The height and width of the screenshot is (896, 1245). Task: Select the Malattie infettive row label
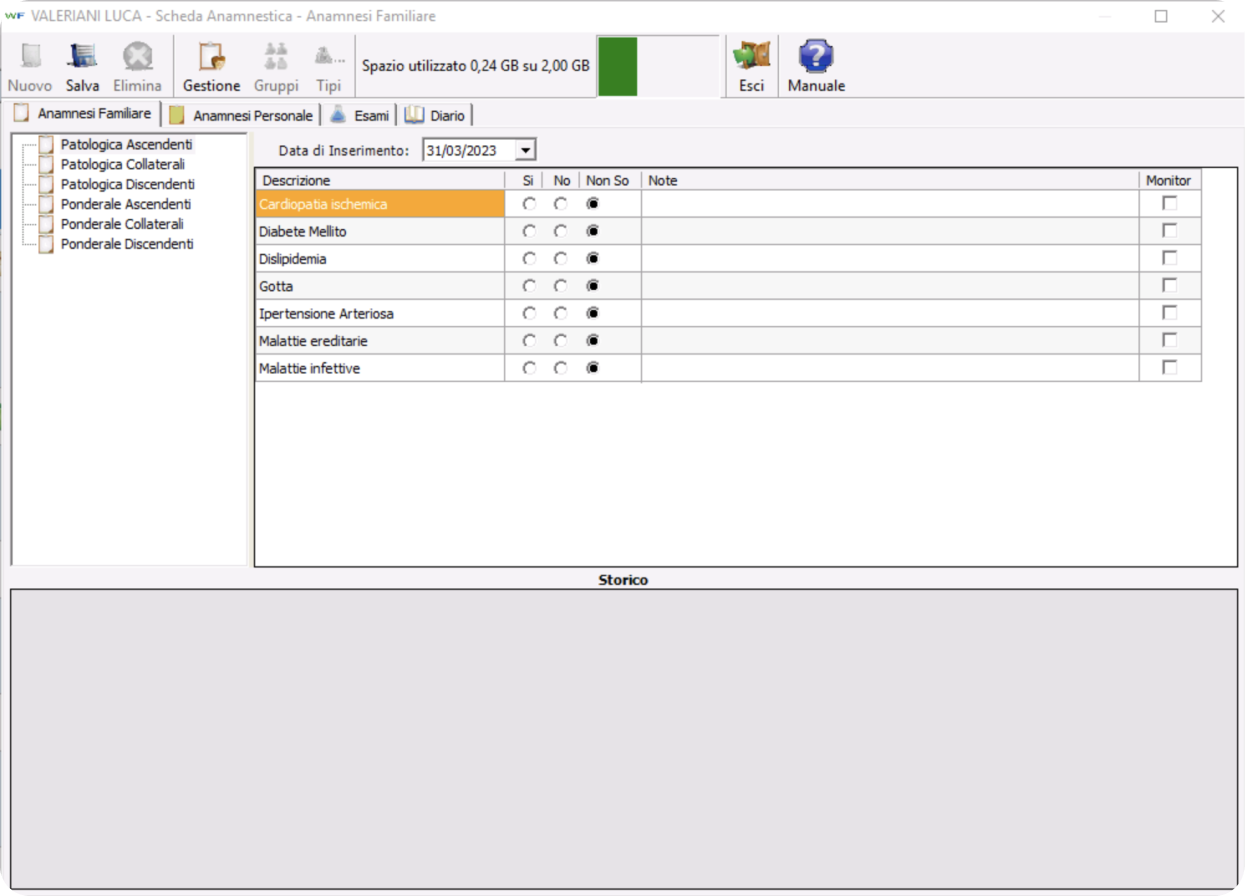(x=380, y=369)
